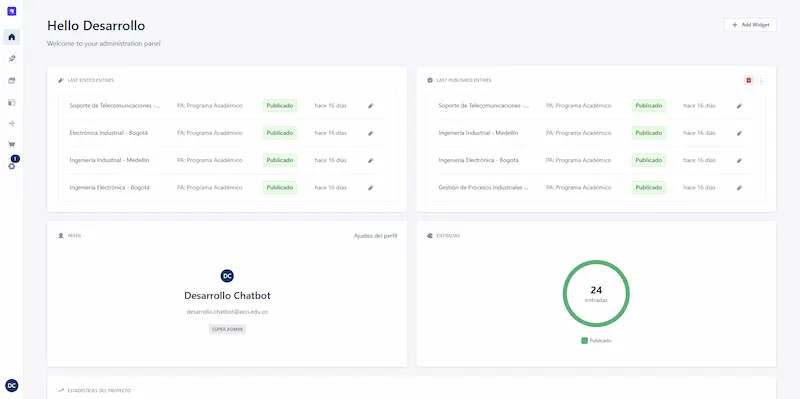Edit Ingeniería Electrónica - Bogotá in Last Edited Entries
This screenshot has height=399, width=800.
371,187
